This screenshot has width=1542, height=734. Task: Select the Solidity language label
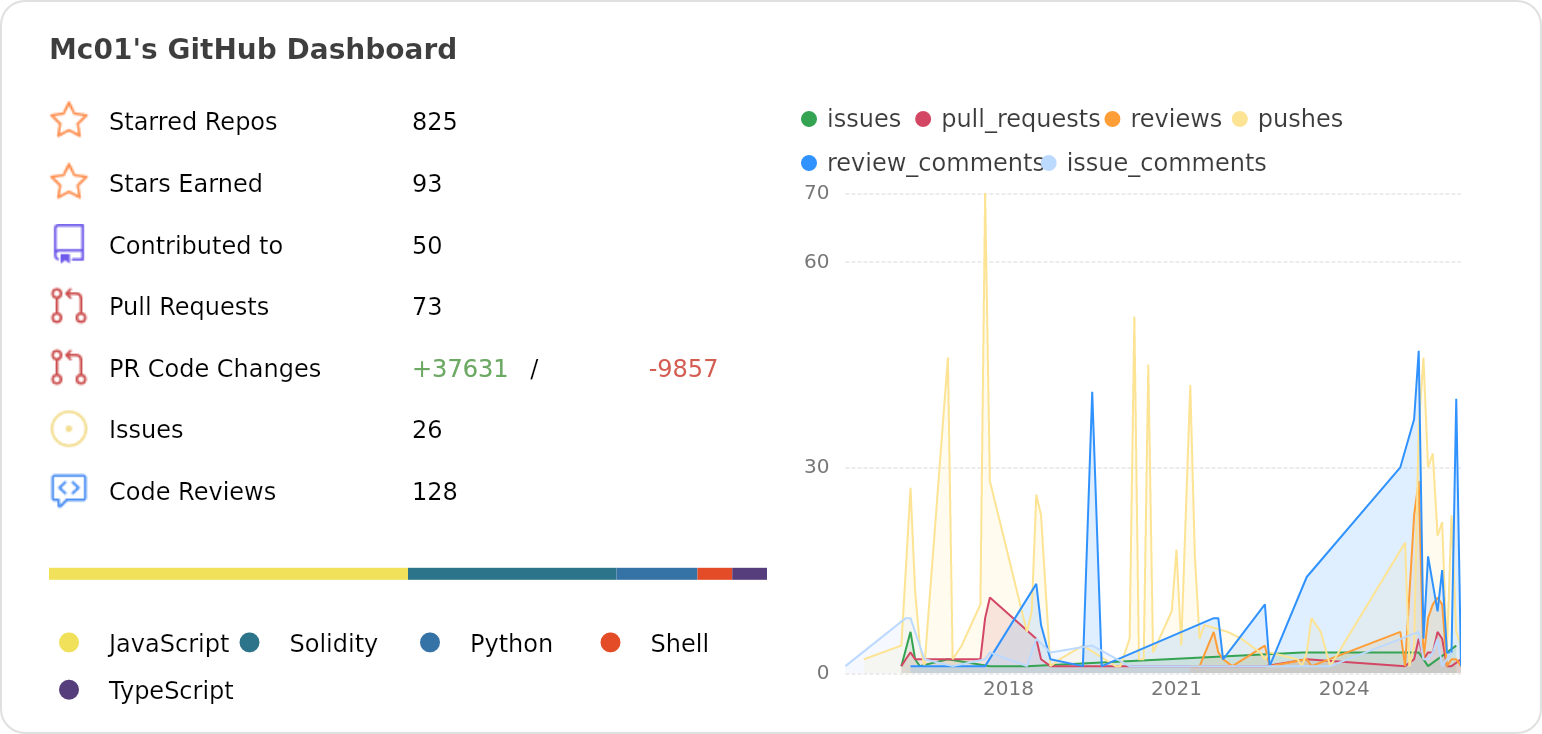333,643
